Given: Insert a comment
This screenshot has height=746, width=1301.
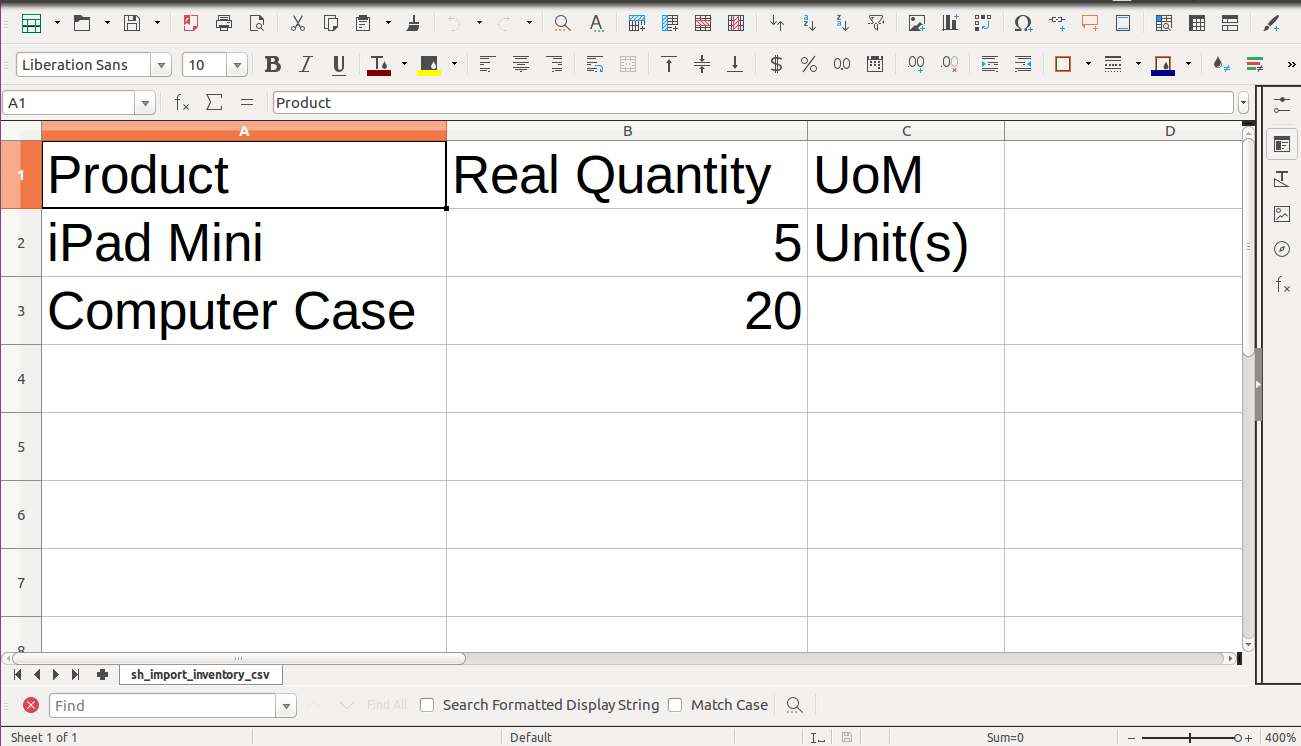Looking at the screenshot, I should (1090, 23).
